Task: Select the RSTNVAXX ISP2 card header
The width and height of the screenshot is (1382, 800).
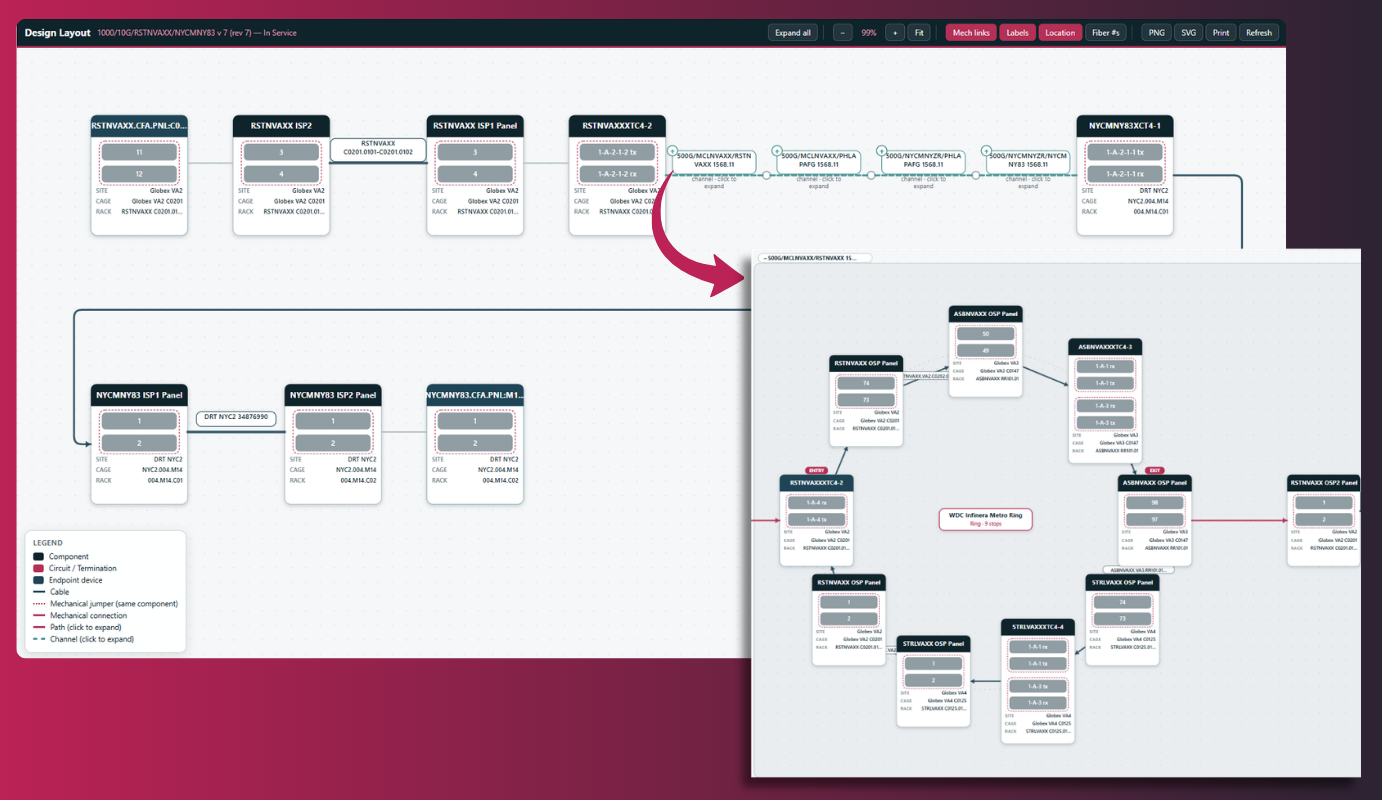Action: [x=281, y=126]
